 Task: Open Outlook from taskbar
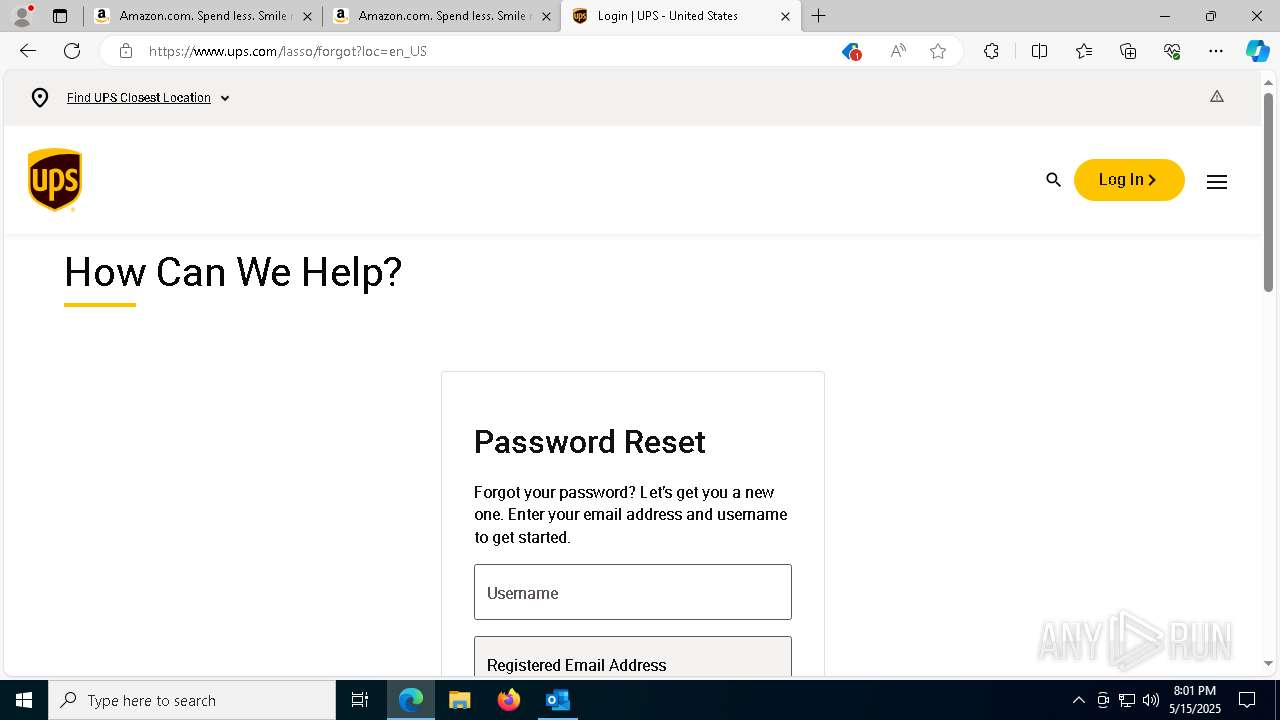click(x=557, y=700)
